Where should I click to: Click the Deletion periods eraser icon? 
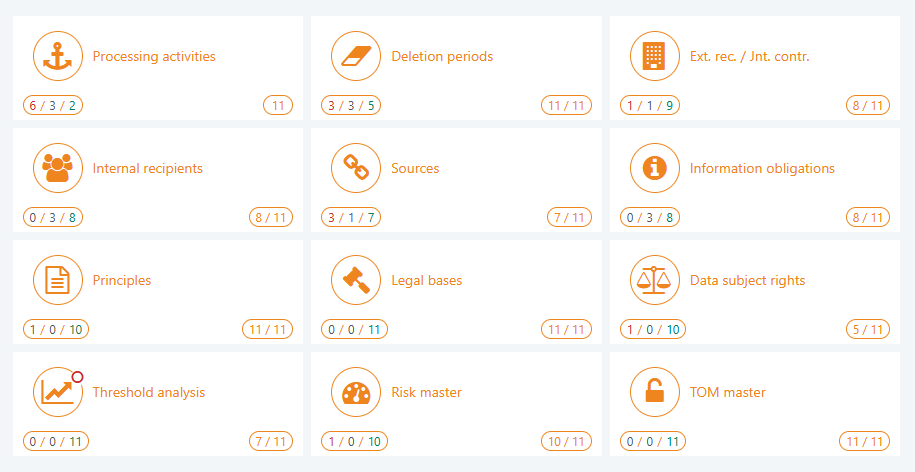coord(356,56)
